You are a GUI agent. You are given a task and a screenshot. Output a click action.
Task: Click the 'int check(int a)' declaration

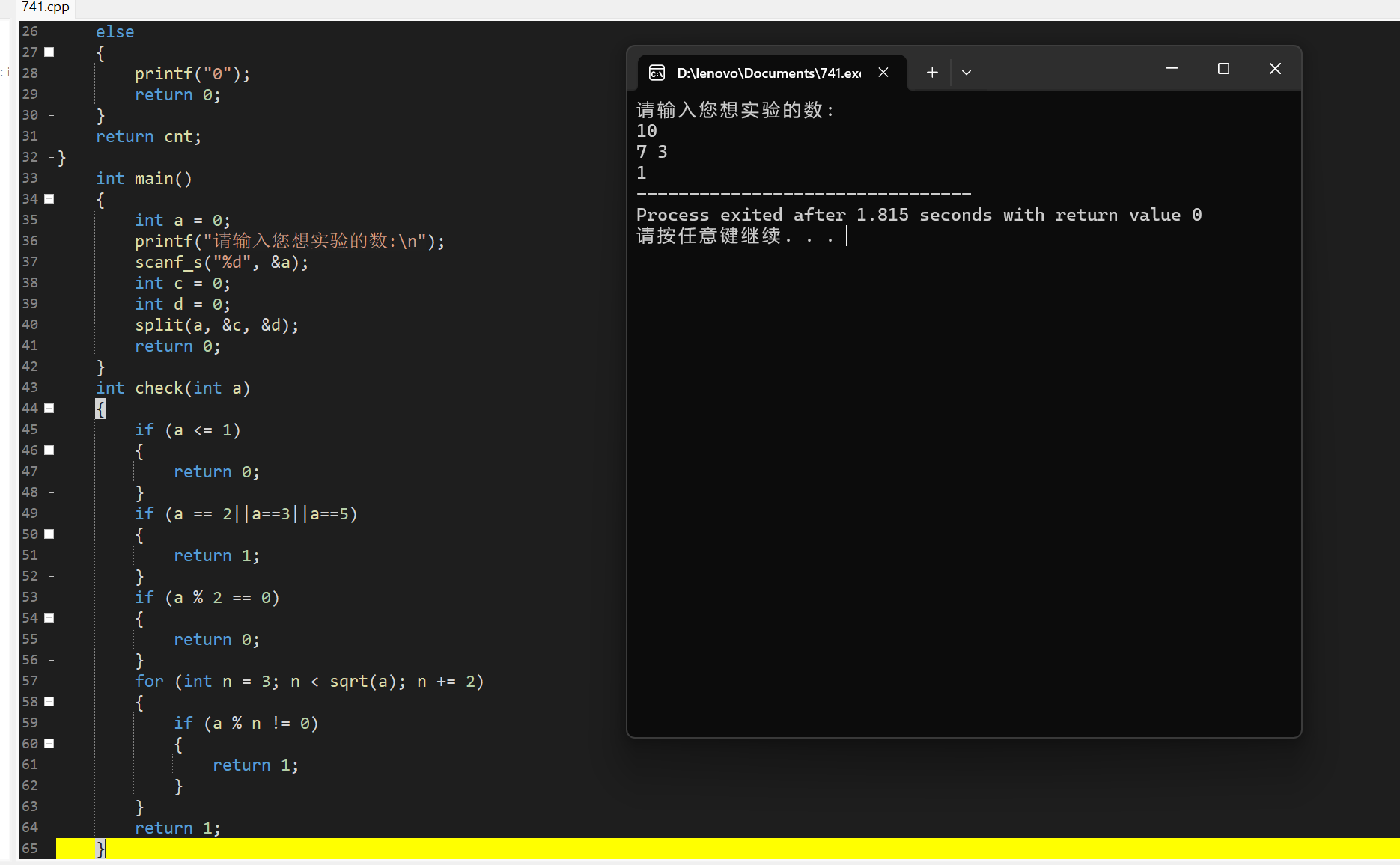[173, 388]
